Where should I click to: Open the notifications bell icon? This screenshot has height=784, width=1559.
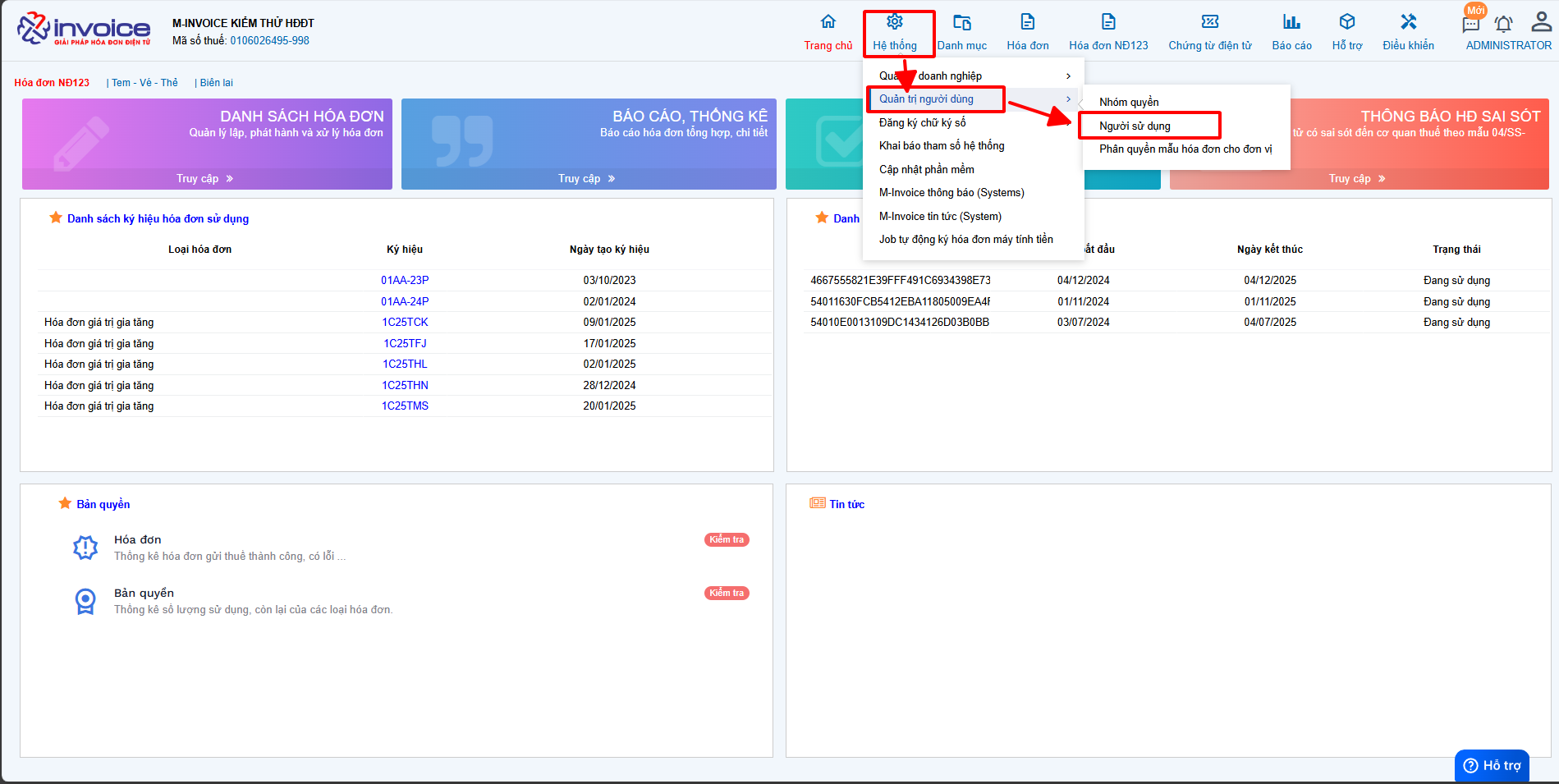pyautogui.click(x=1503, y=24)
